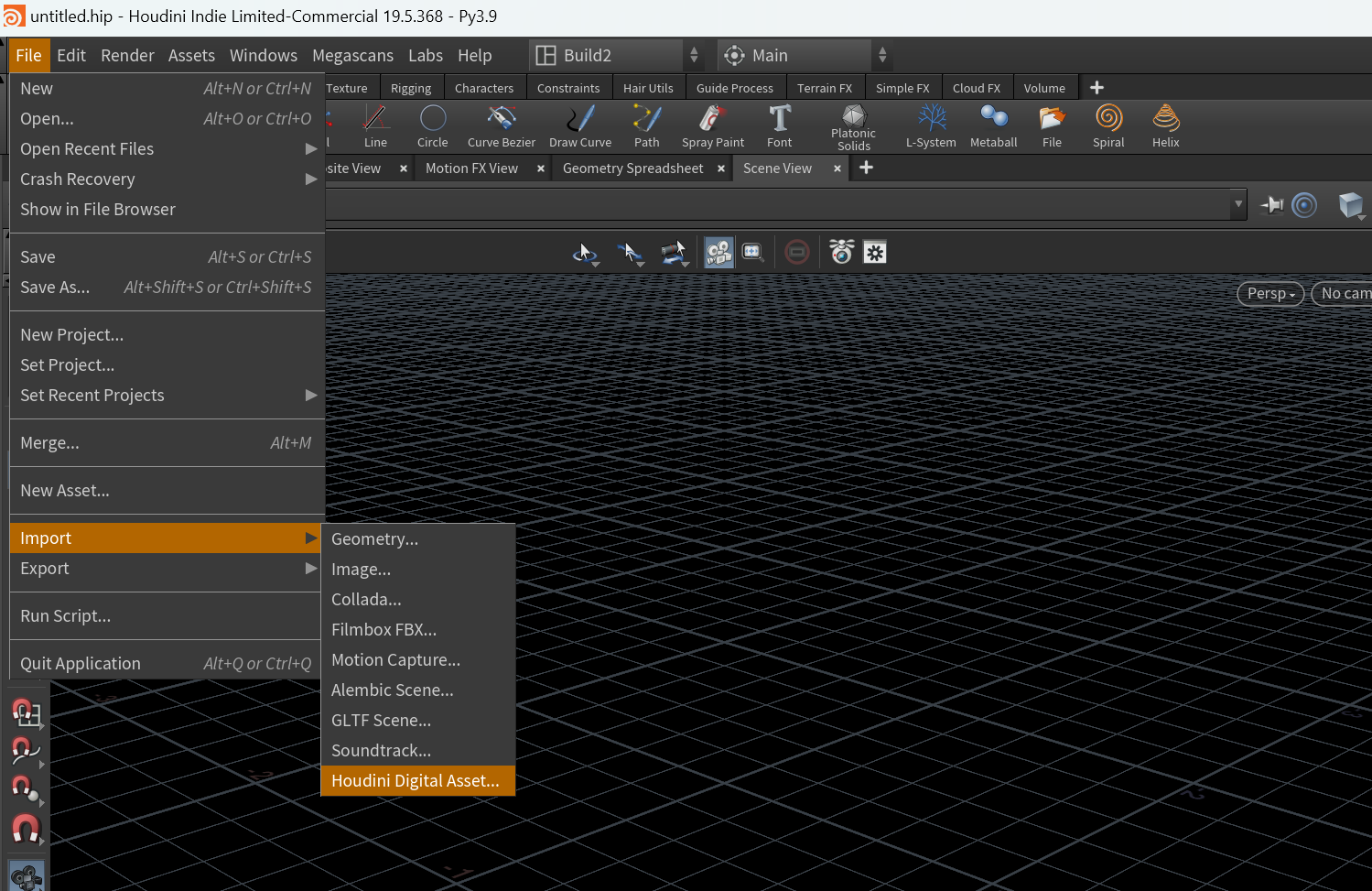
Task: Click the Houdini logo in title bar
Action: point(14,16)
